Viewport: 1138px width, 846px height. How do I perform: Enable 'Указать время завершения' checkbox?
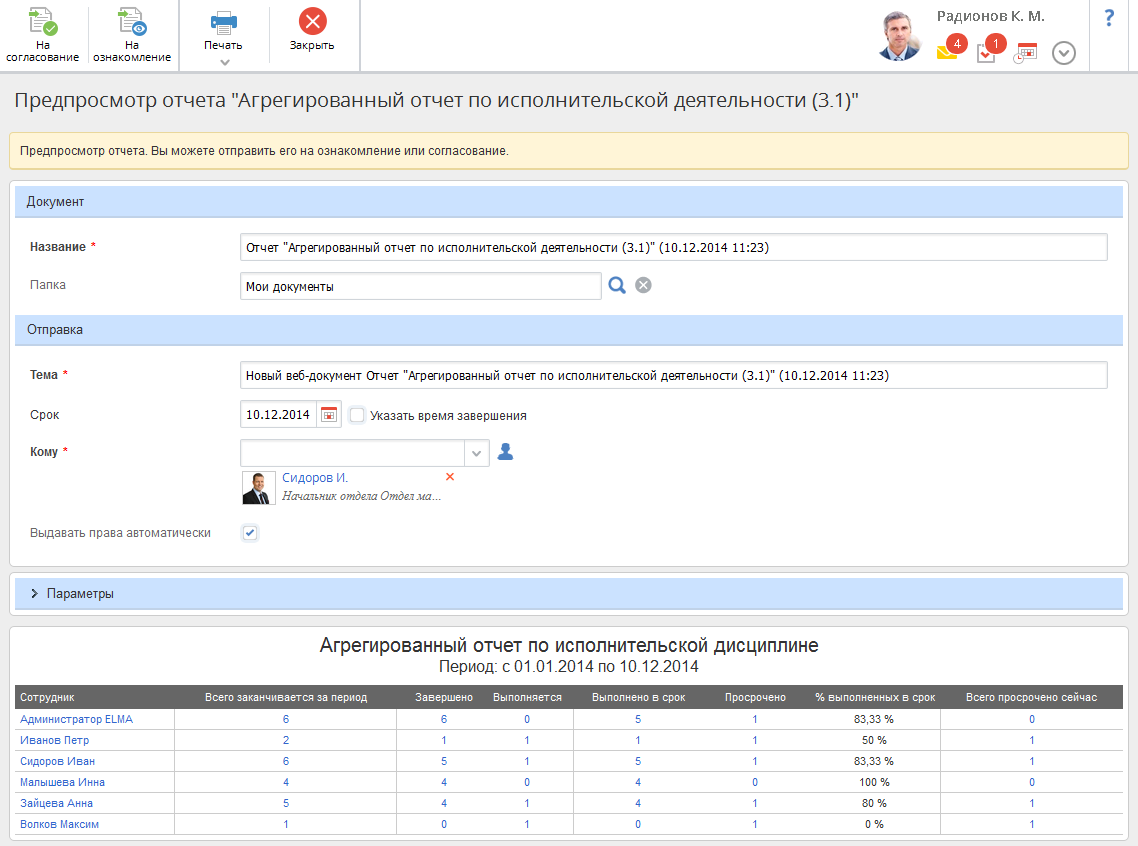point(357,415)
